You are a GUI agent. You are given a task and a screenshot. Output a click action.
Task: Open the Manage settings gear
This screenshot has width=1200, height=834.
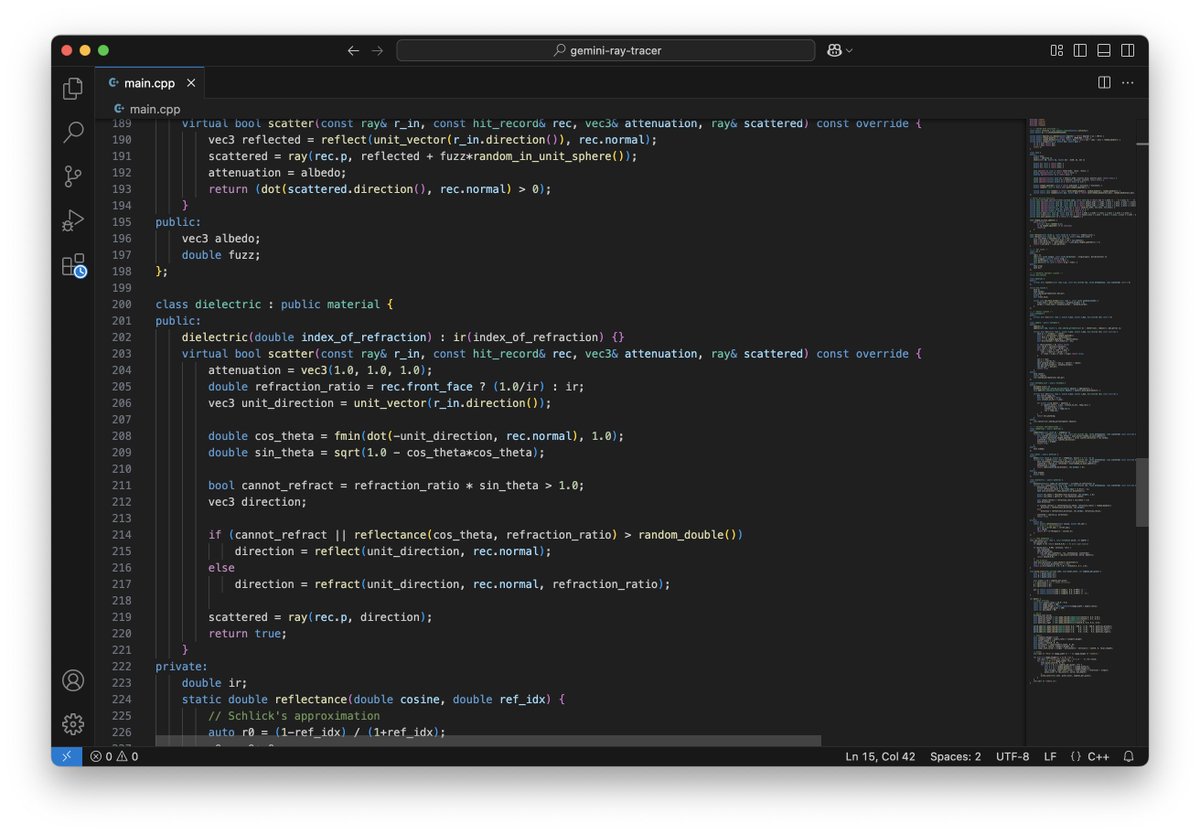[x=72, y=724]
